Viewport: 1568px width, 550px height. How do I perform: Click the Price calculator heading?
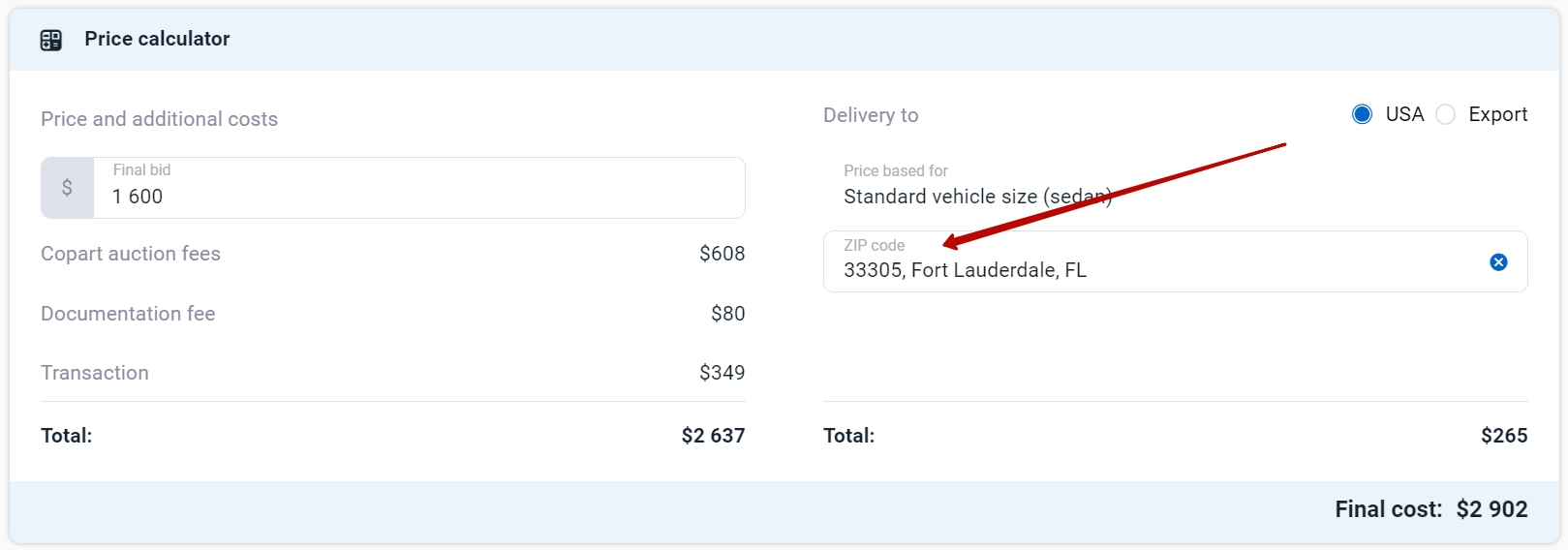point(157,39)
